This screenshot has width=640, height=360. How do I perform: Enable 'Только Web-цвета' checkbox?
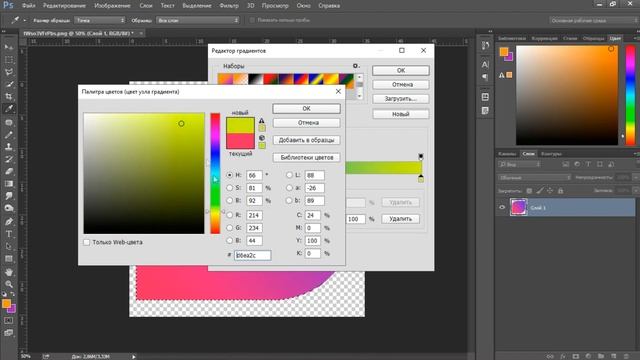(87, 242)
